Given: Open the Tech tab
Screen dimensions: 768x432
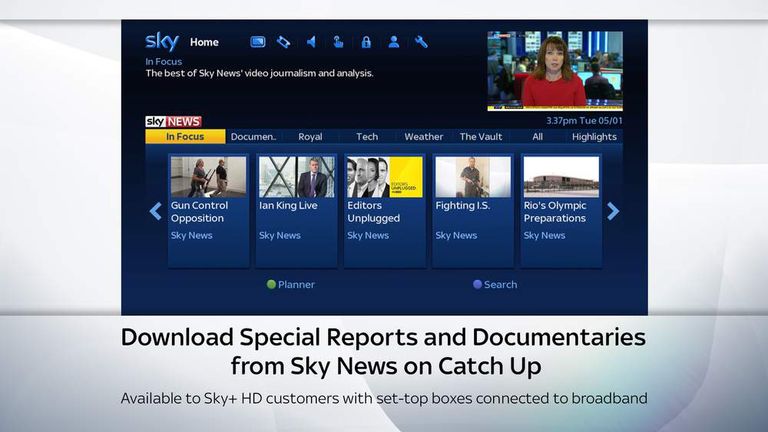Looking at the screenshot, I should point(367,137).
